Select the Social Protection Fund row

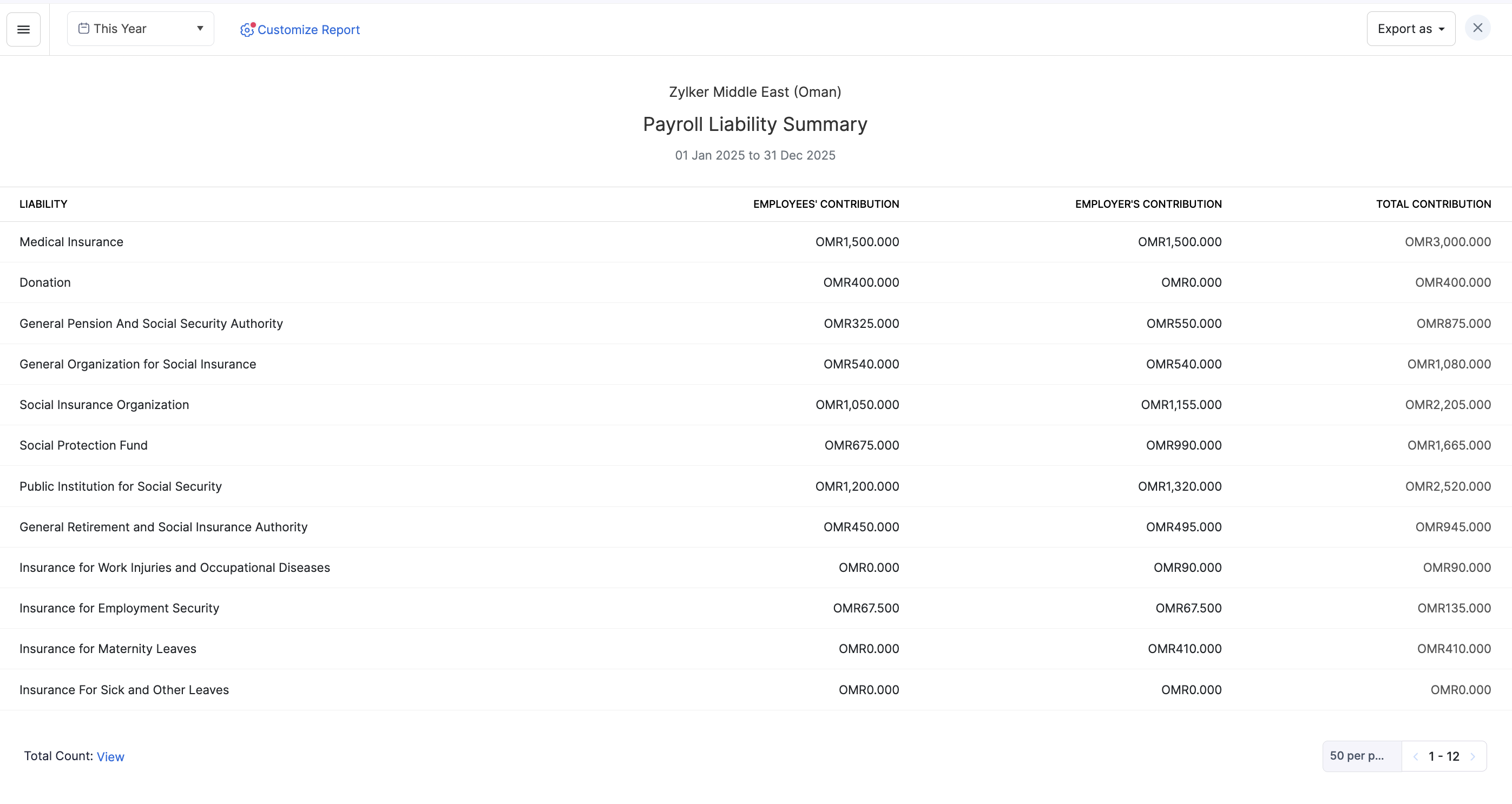point(83,445)
